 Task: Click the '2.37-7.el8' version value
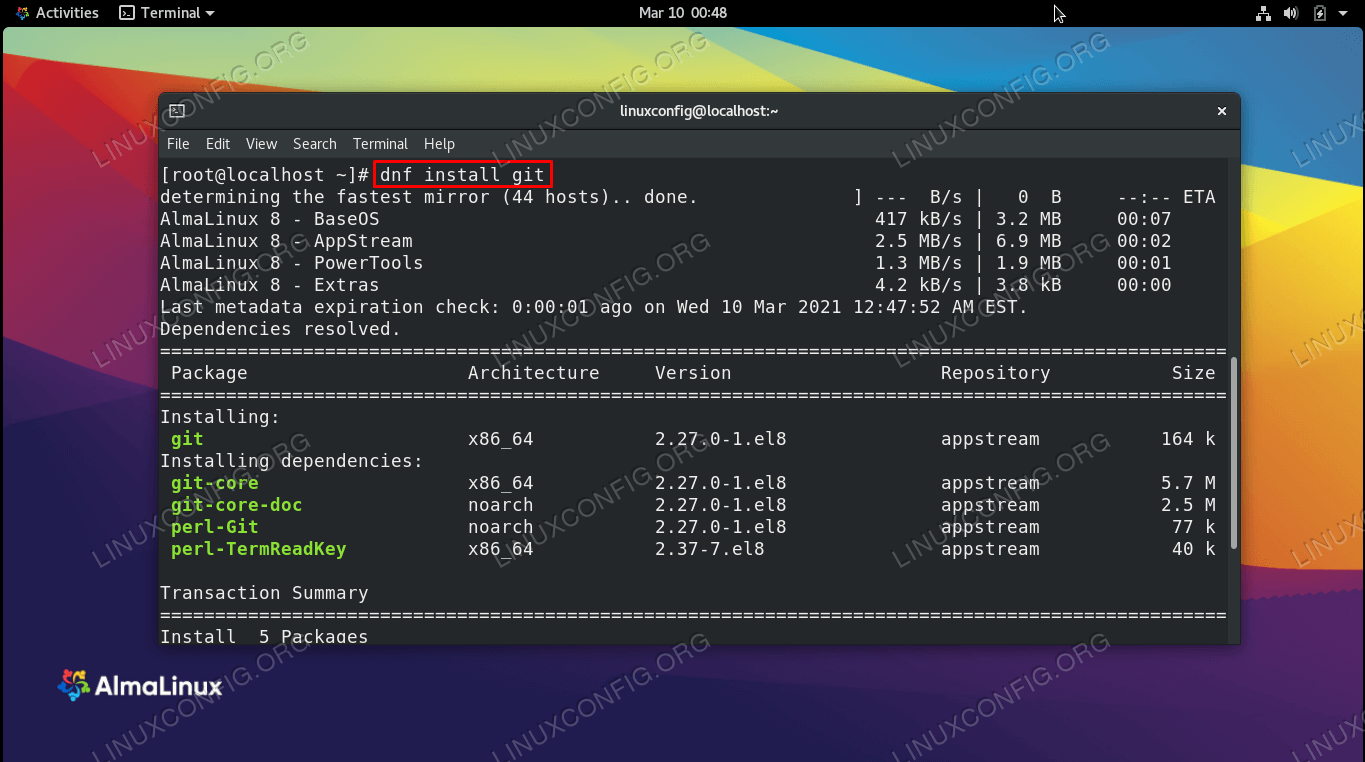pos(710,549)
